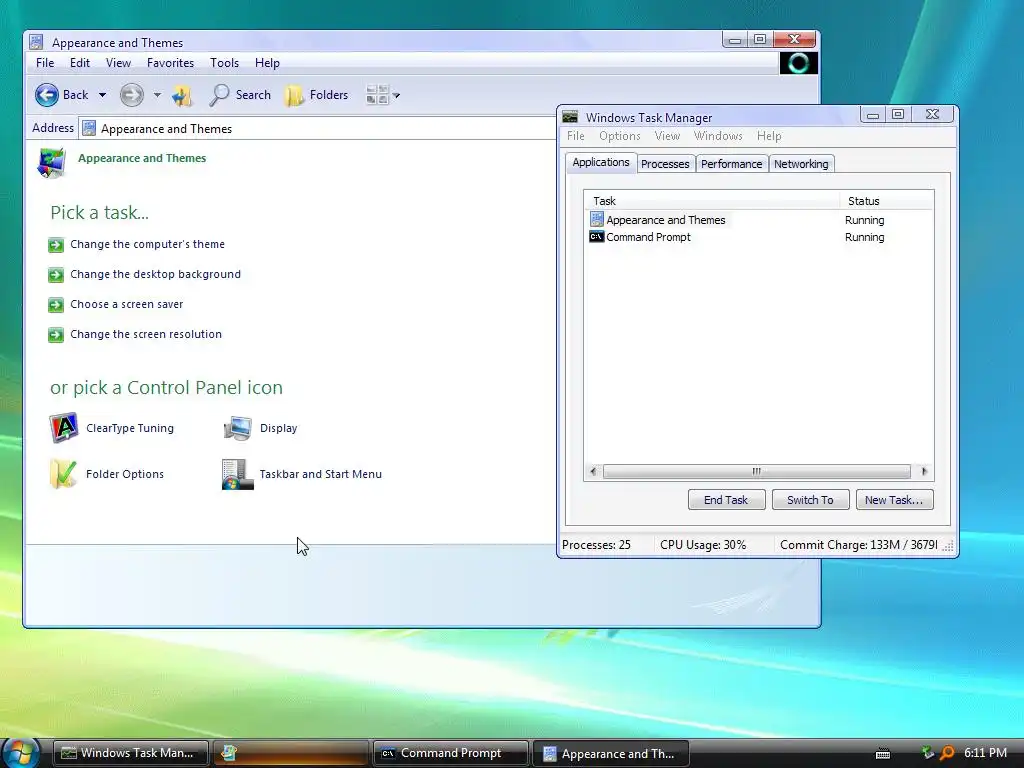Click the keyboard icon in system tray
This screenshot has width=1024, height=768.
(x=883, y=754)
